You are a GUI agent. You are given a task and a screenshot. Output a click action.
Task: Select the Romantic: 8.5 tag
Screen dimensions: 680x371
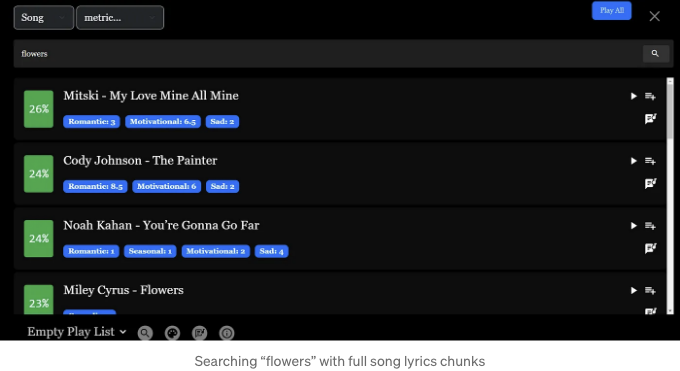pyautogui.click(x=95, y=186)
